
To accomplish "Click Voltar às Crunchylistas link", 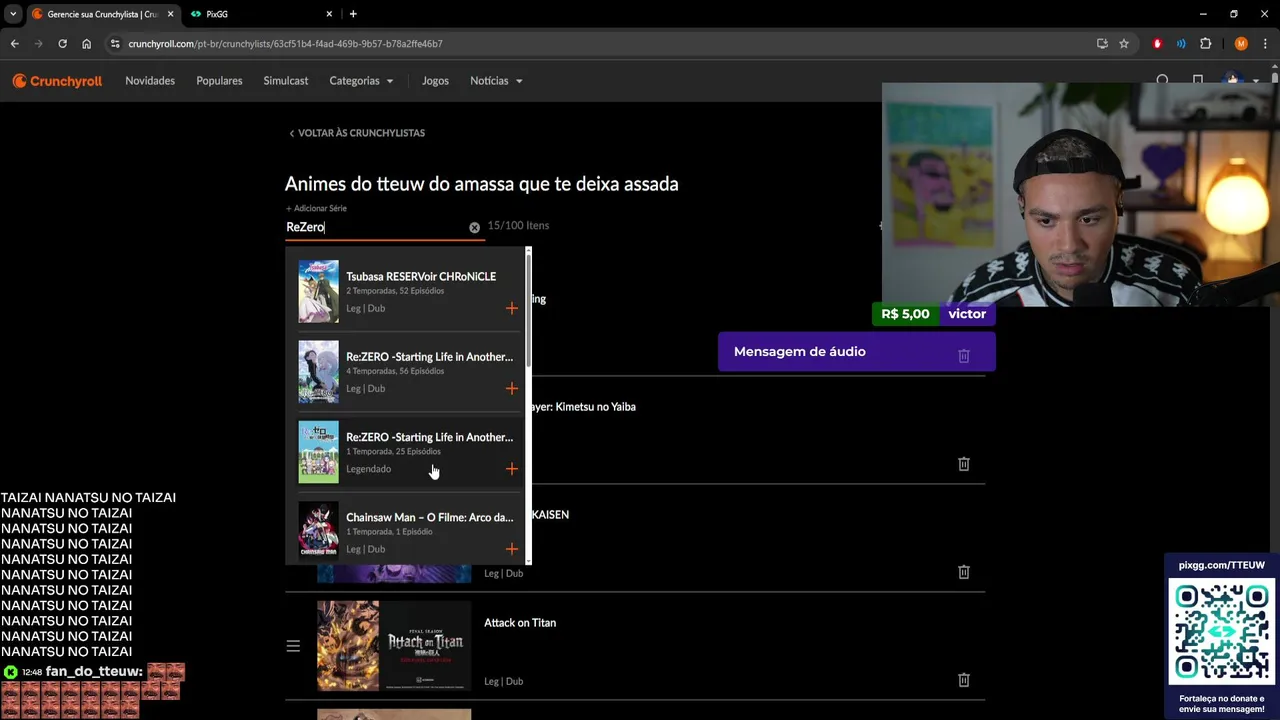I will point(357,133).
